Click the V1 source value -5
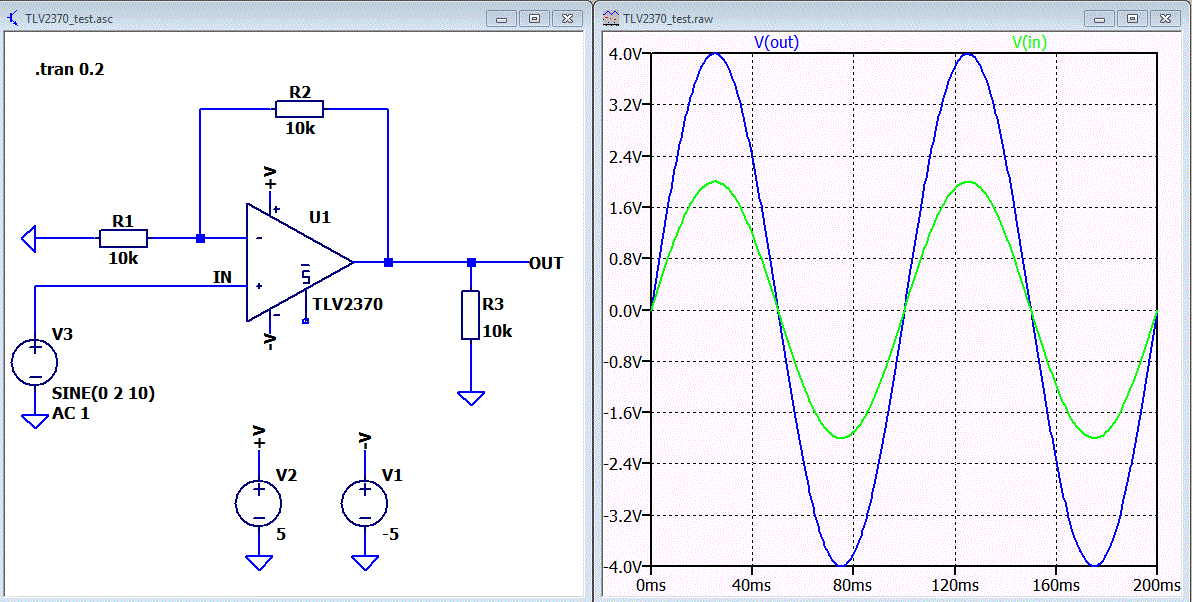 pyautogui.click(x=390, y=534)
